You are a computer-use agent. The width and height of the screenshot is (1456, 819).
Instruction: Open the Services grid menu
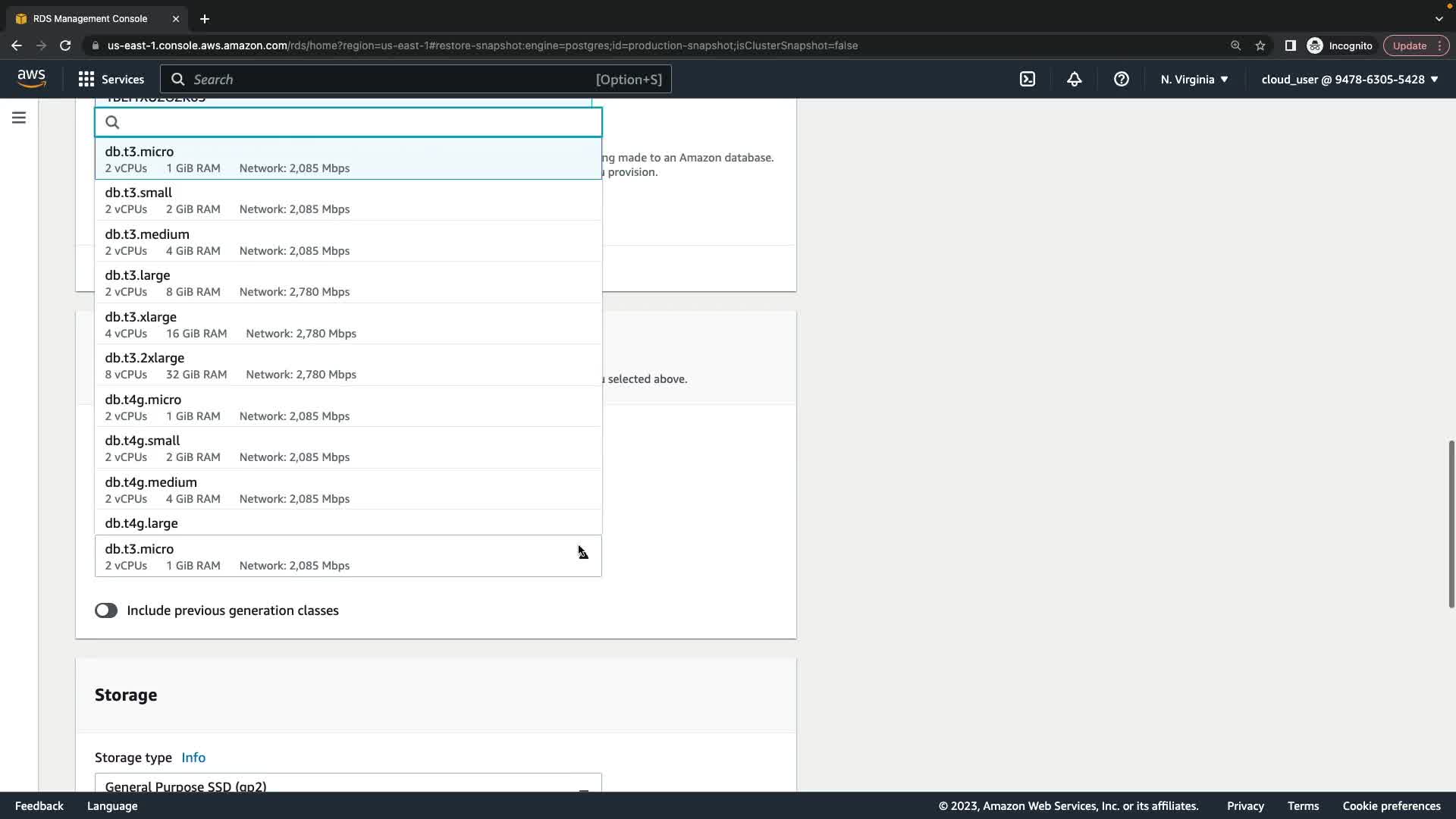(111, 79)
